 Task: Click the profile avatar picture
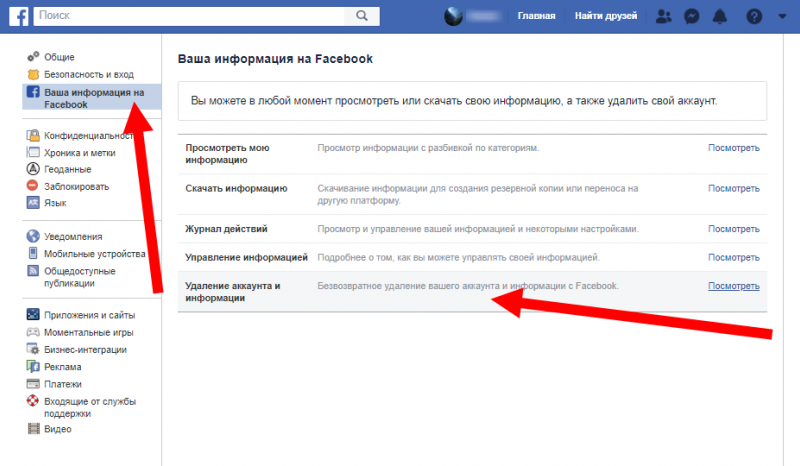(x=453, y=16)
